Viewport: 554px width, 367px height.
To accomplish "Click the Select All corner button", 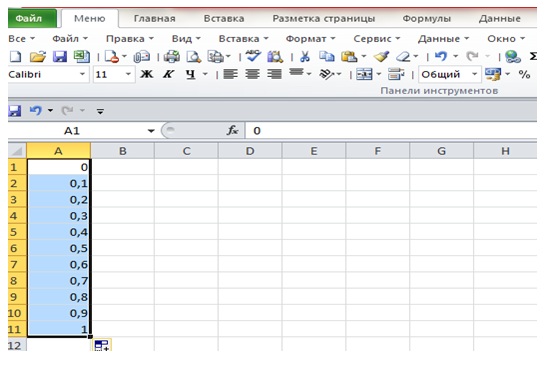I will (x=17, y=151).
